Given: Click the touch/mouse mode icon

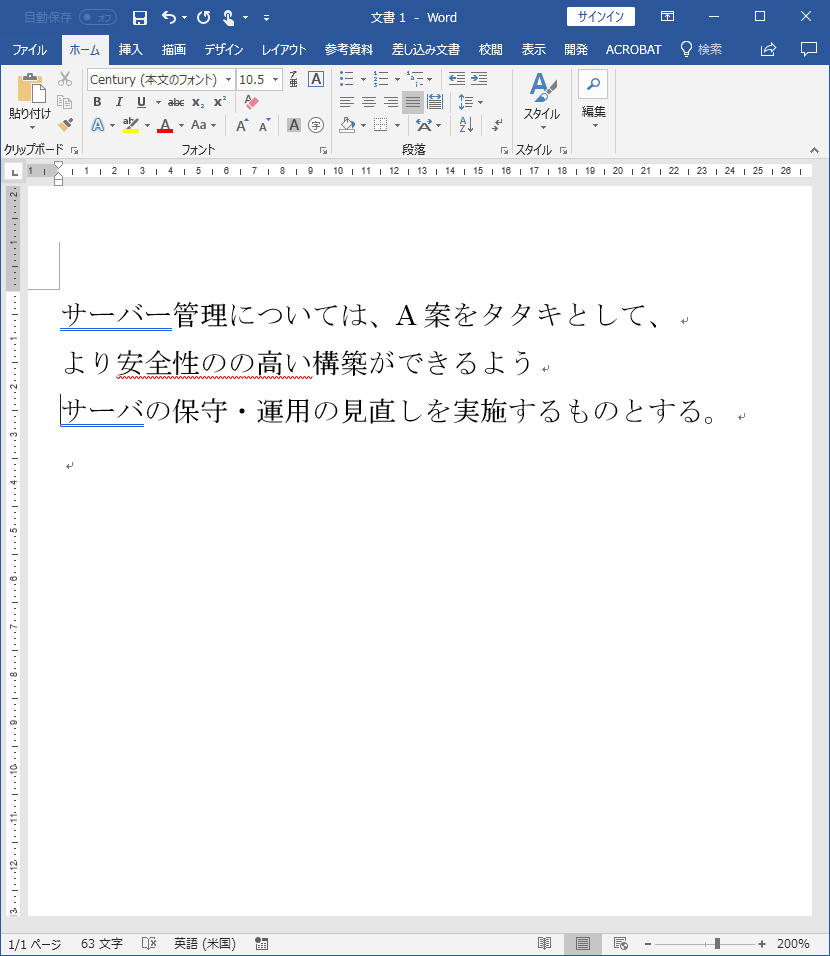Looking at the screenshot, I should click(x=229, y=18).
